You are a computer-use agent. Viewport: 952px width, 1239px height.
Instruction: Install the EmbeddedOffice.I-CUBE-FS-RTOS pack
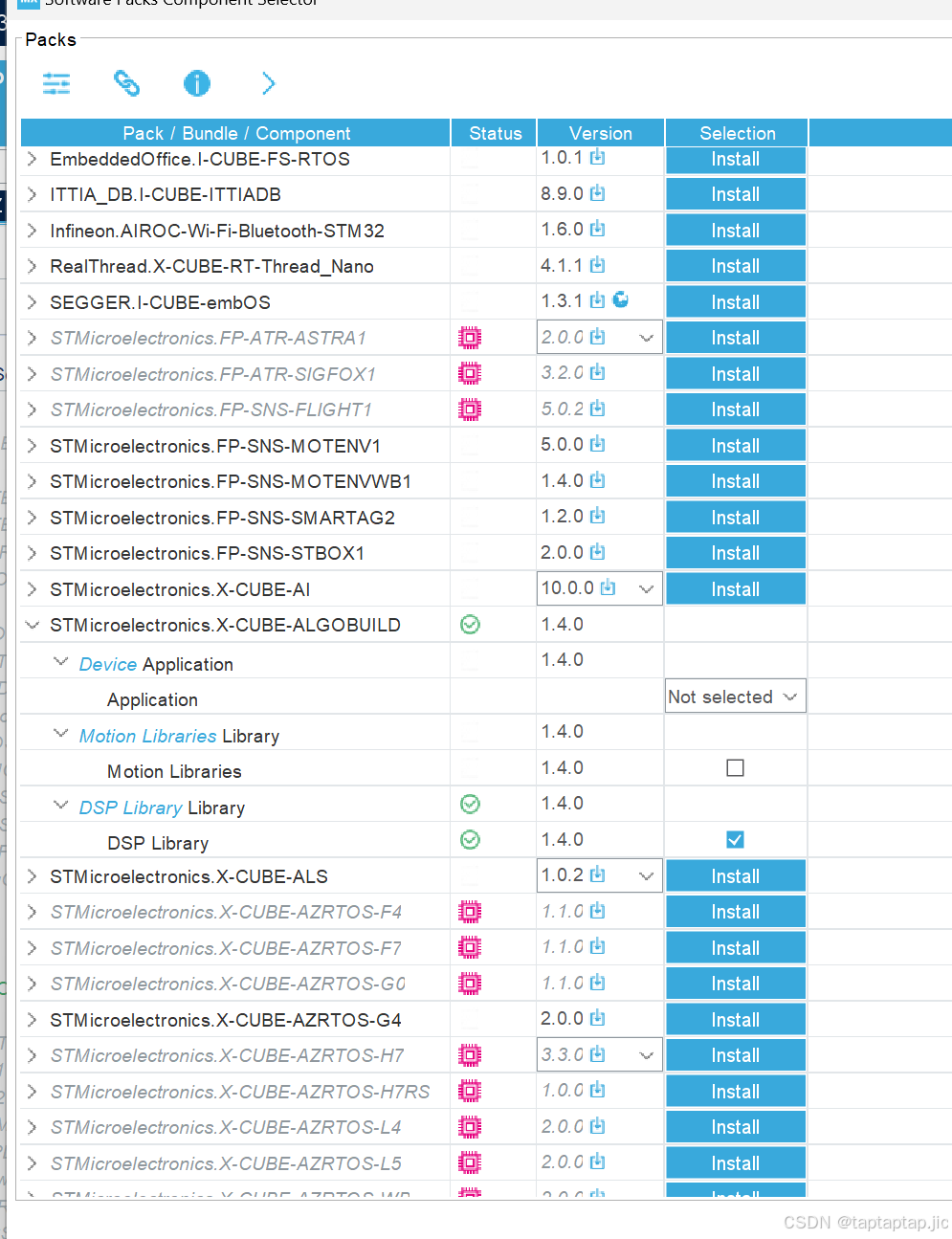coord(736,159)
